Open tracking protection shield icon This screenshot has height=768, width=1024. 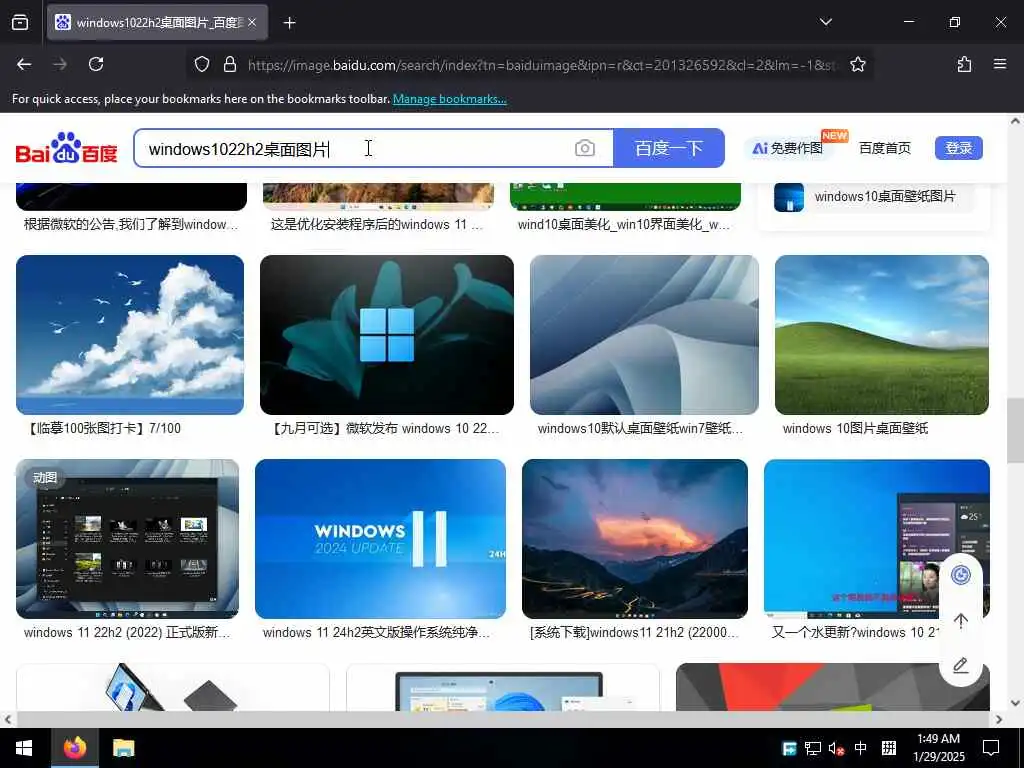(202, 64)
